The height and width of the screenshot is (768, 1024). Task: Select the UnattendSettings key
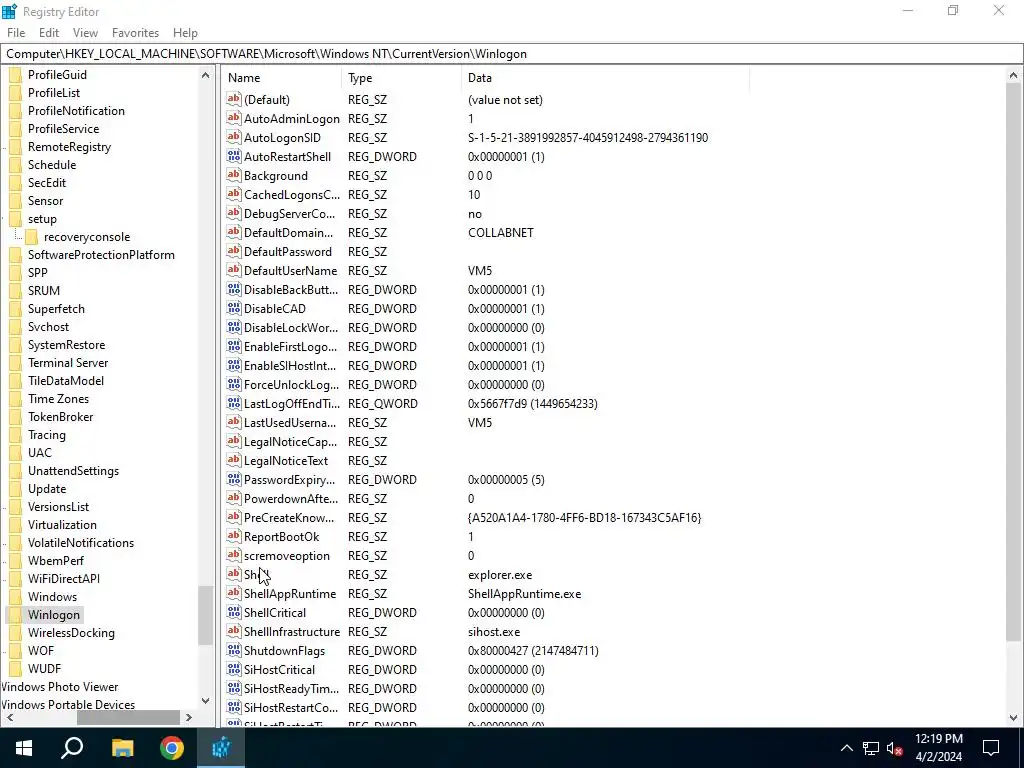(x=73, y=470)
